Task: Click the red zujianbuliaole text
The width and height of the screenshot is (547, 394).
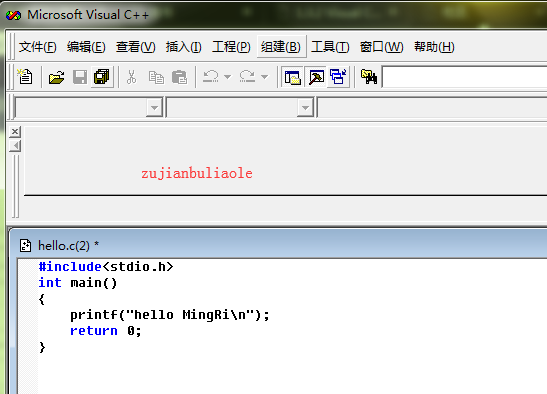Action: 197,173
